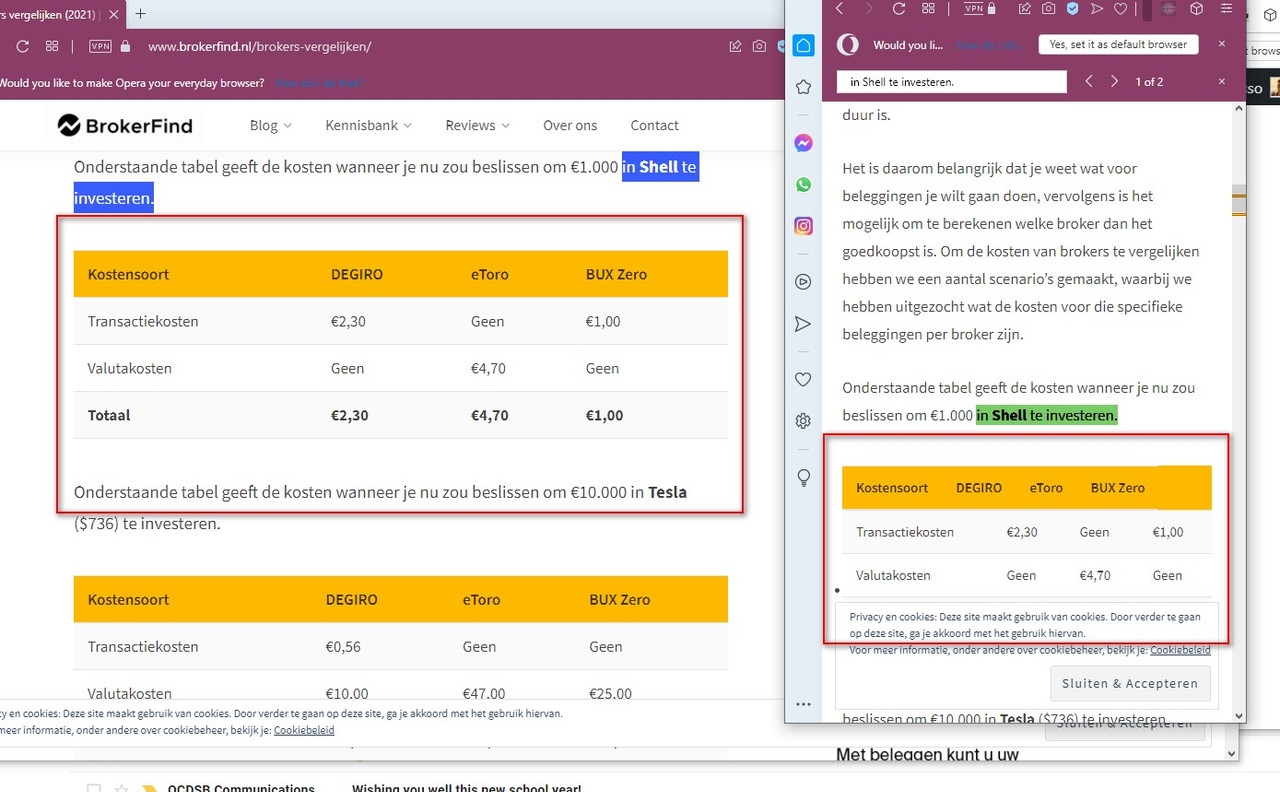
Task: Click the '1 of 2' match counter
Action: click(1149, 82)
